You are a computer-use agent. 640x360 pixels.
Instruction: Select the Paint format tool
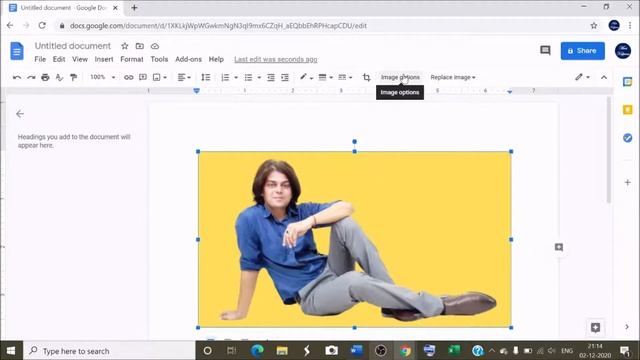click(73, 77)
